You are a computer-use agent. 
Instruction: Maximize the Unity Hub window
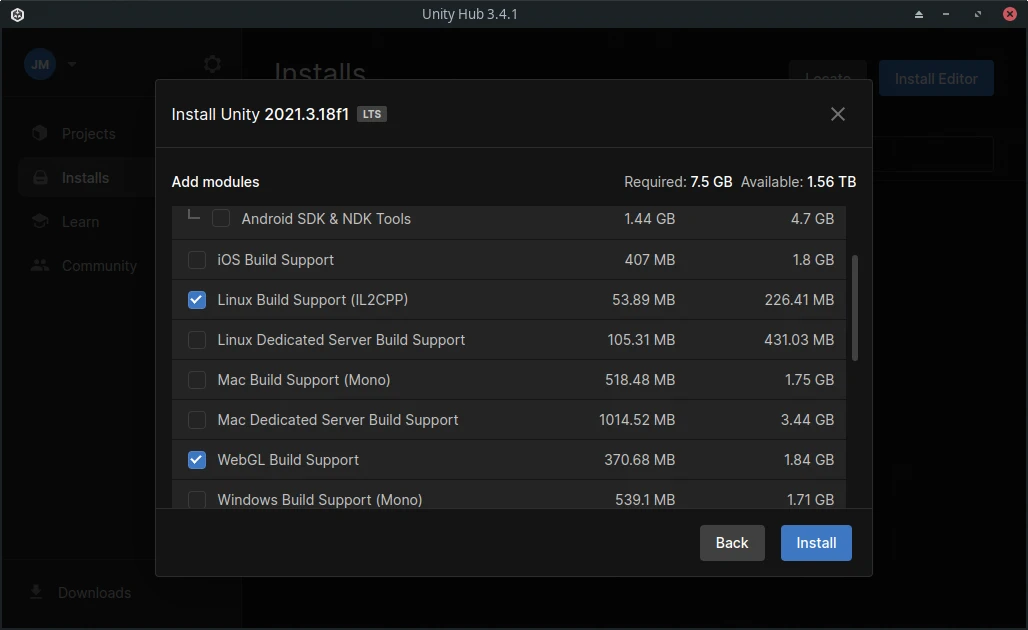click(x=978, y=14)
